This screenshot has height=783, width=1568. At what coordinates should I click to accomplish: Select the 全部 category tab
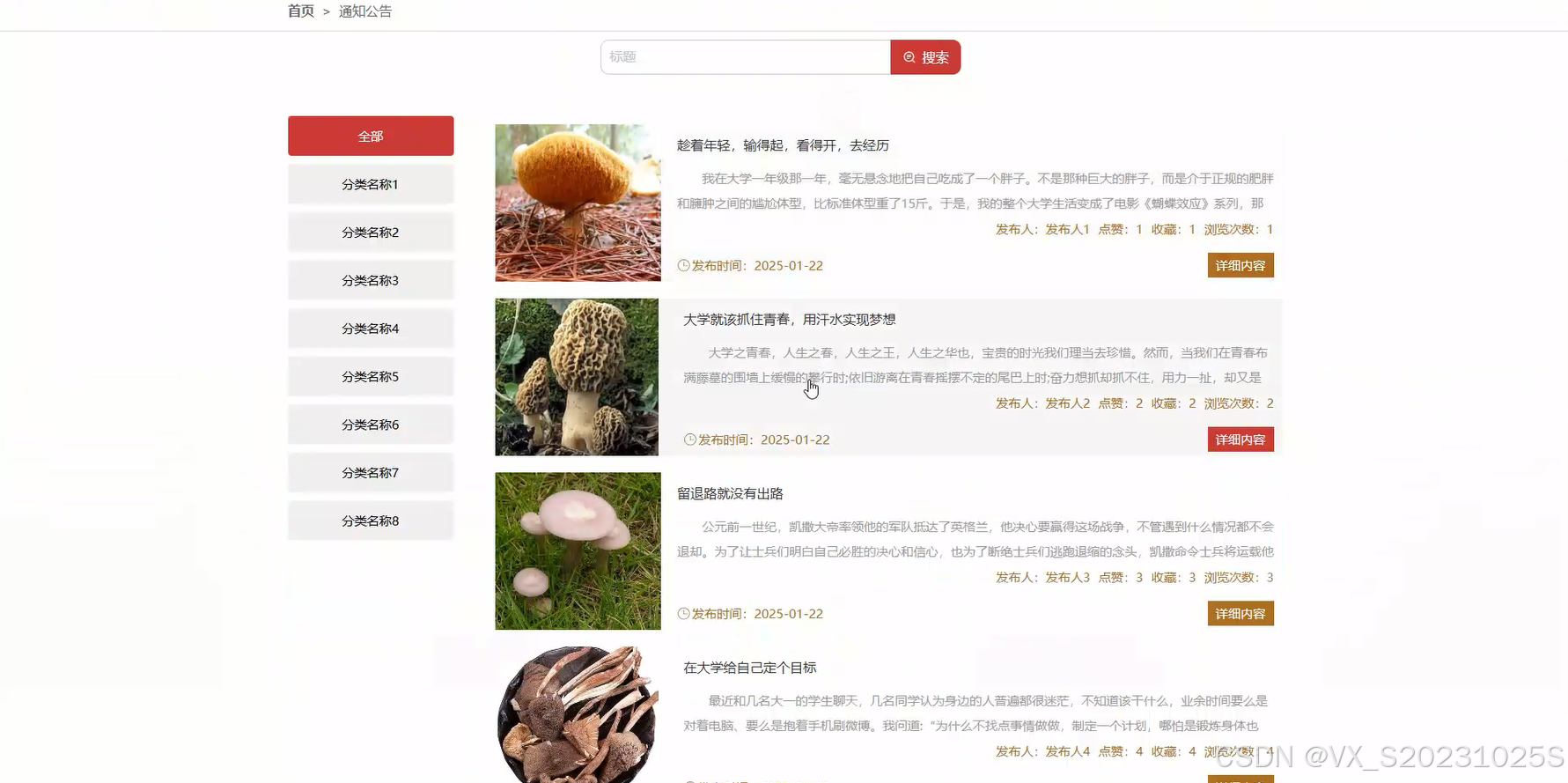371,136
